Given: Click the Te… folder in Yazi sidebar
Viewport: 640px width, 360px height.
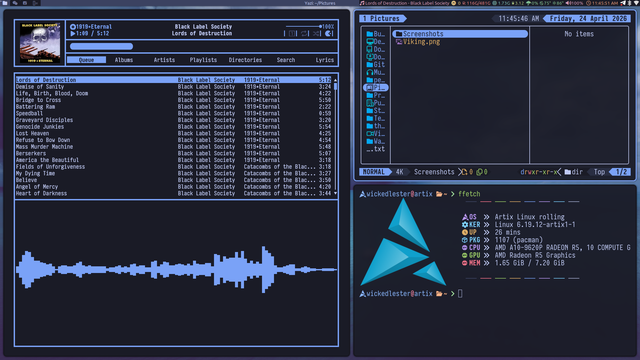Looking at the screenshot, I should pos(376,118).
